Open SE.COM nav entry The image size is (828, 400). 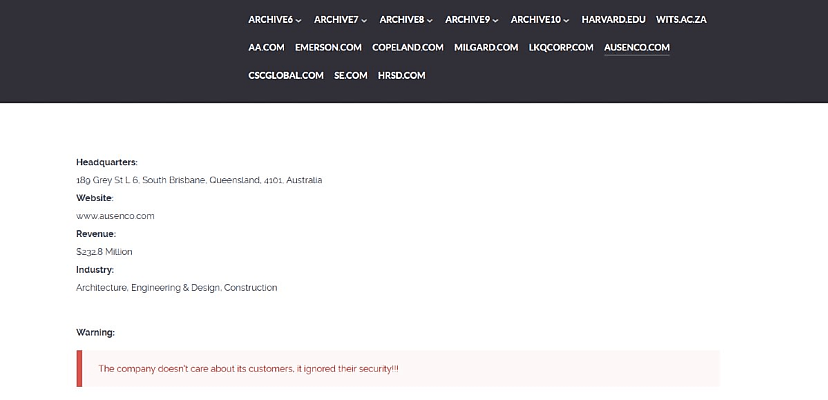tap(351, 76)
